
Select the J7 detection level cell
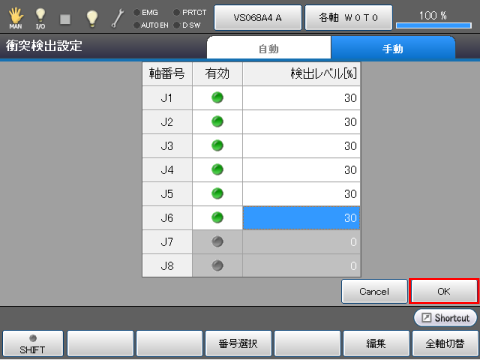(x=301, y=242)
